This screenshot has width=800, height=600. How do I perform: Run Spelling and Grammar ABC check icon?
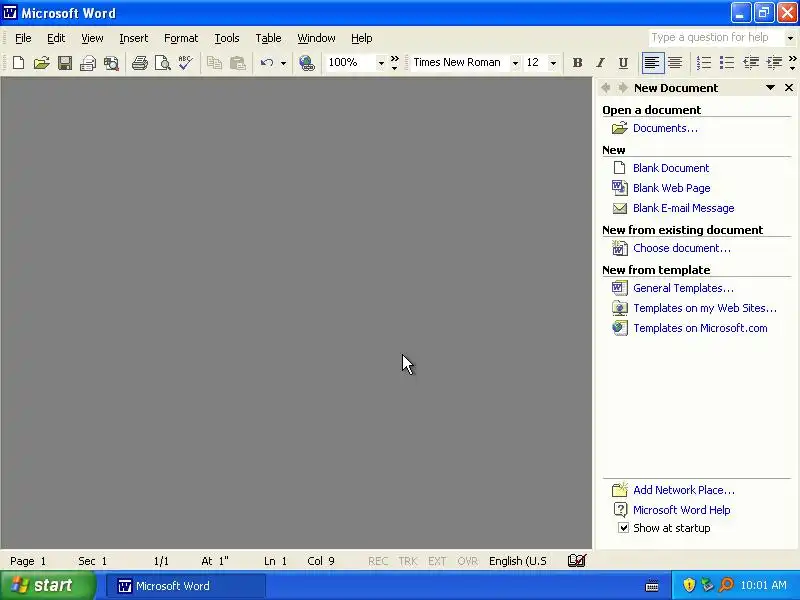click(x=185, y=63)
